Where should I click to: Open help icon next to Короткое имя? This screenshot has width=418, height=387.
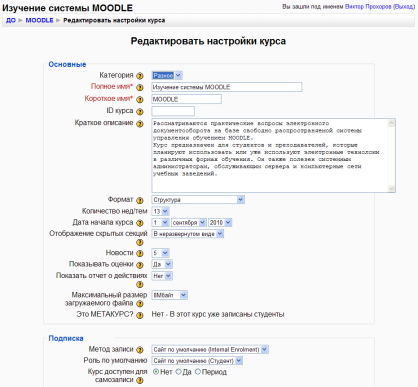140,99
